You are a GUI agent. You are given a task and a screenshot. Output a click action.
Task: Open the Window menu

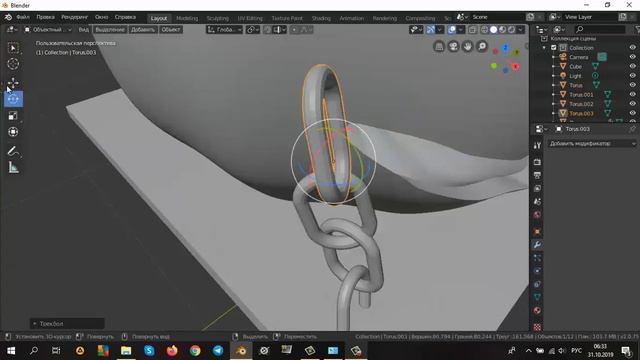[x=102, y=17]
